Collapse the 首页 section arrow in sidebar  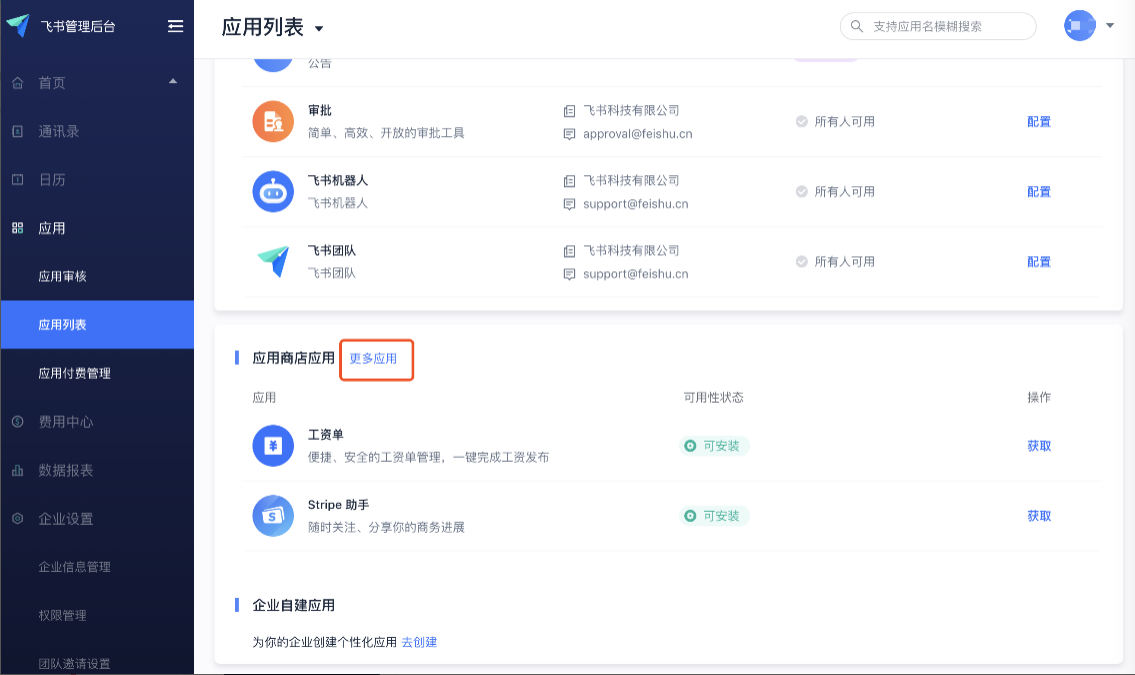(173, 81)
